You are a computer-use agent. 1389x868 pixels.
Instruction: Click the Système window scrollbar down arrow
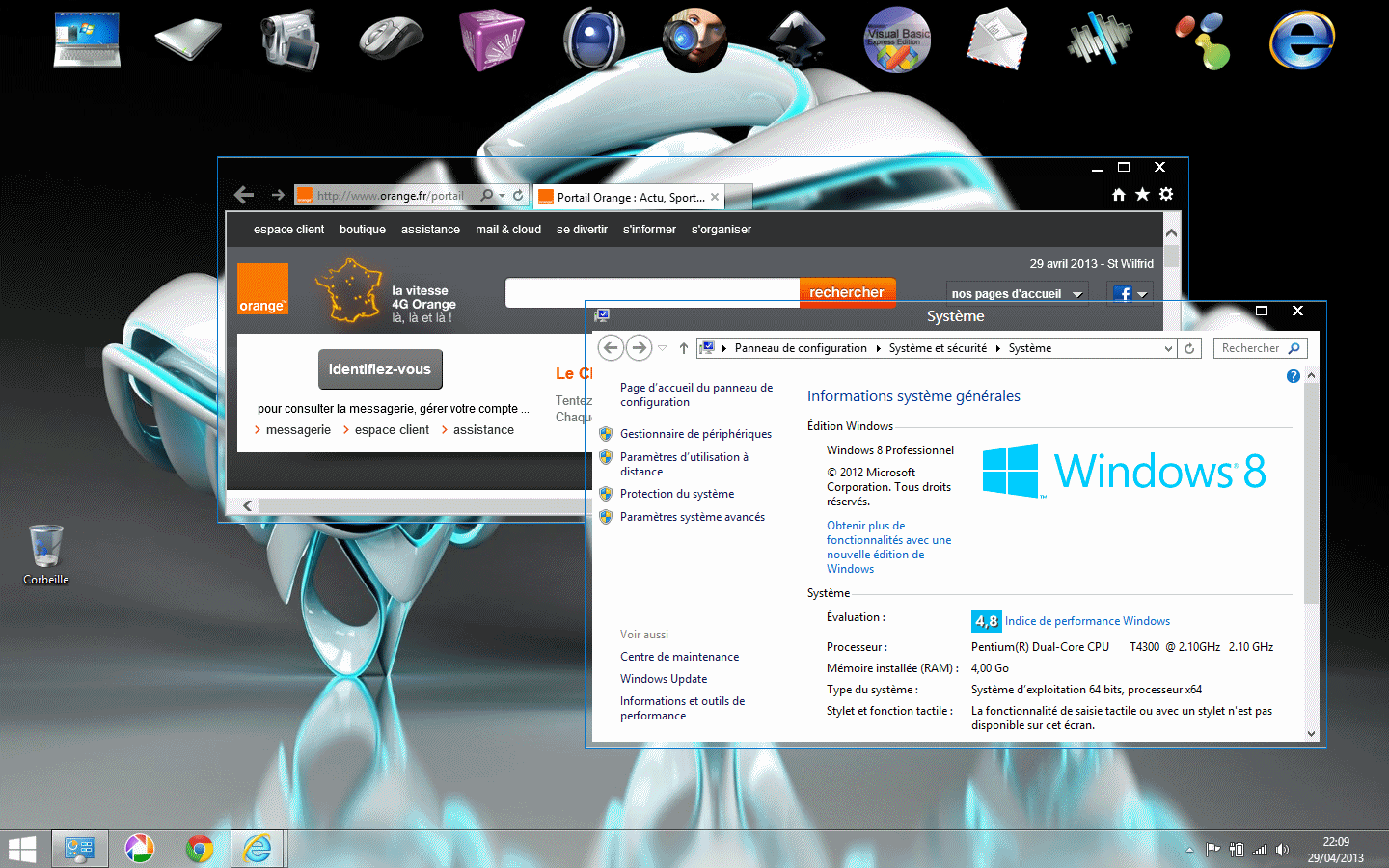pyautogui.click(x=1311, y=734)
